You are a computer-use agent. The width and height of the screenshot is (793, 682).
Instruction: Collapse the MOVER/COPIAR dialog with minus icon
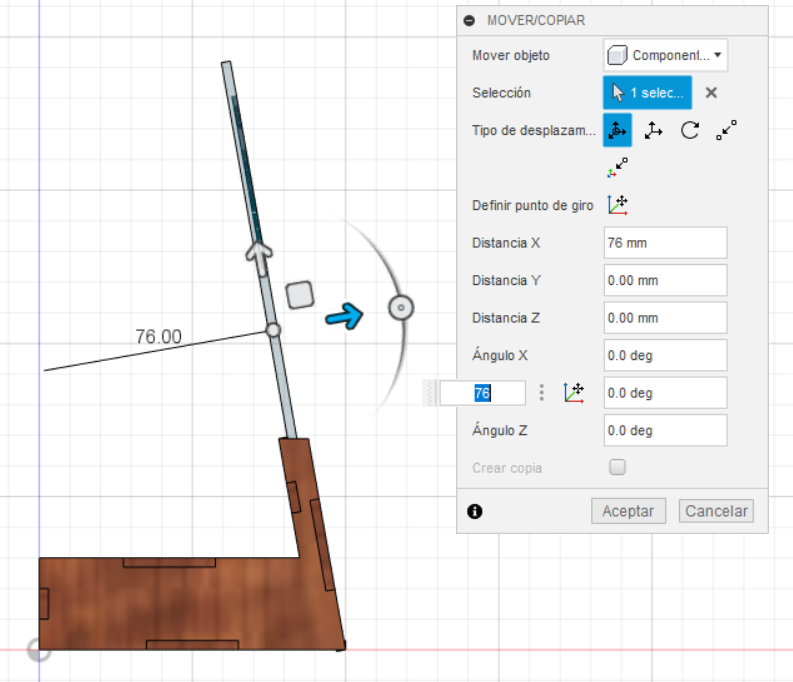coord(469,20)
